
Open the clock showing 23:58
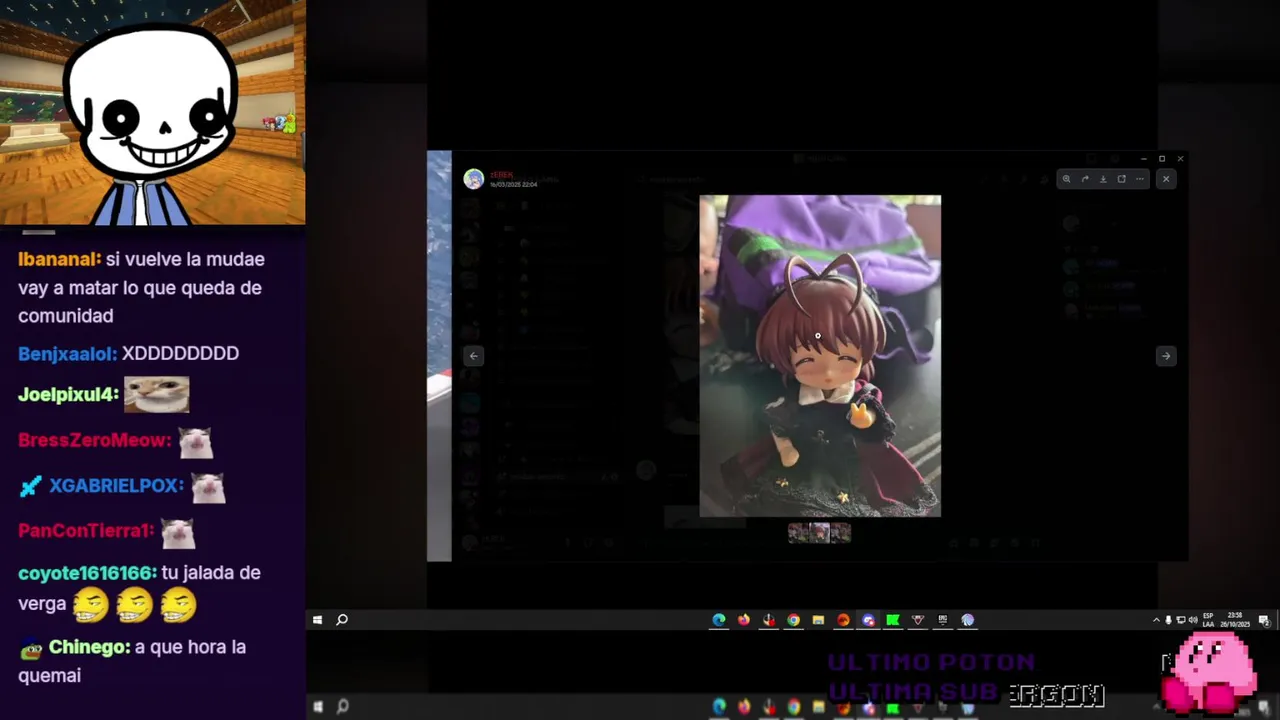point(1235,620)
